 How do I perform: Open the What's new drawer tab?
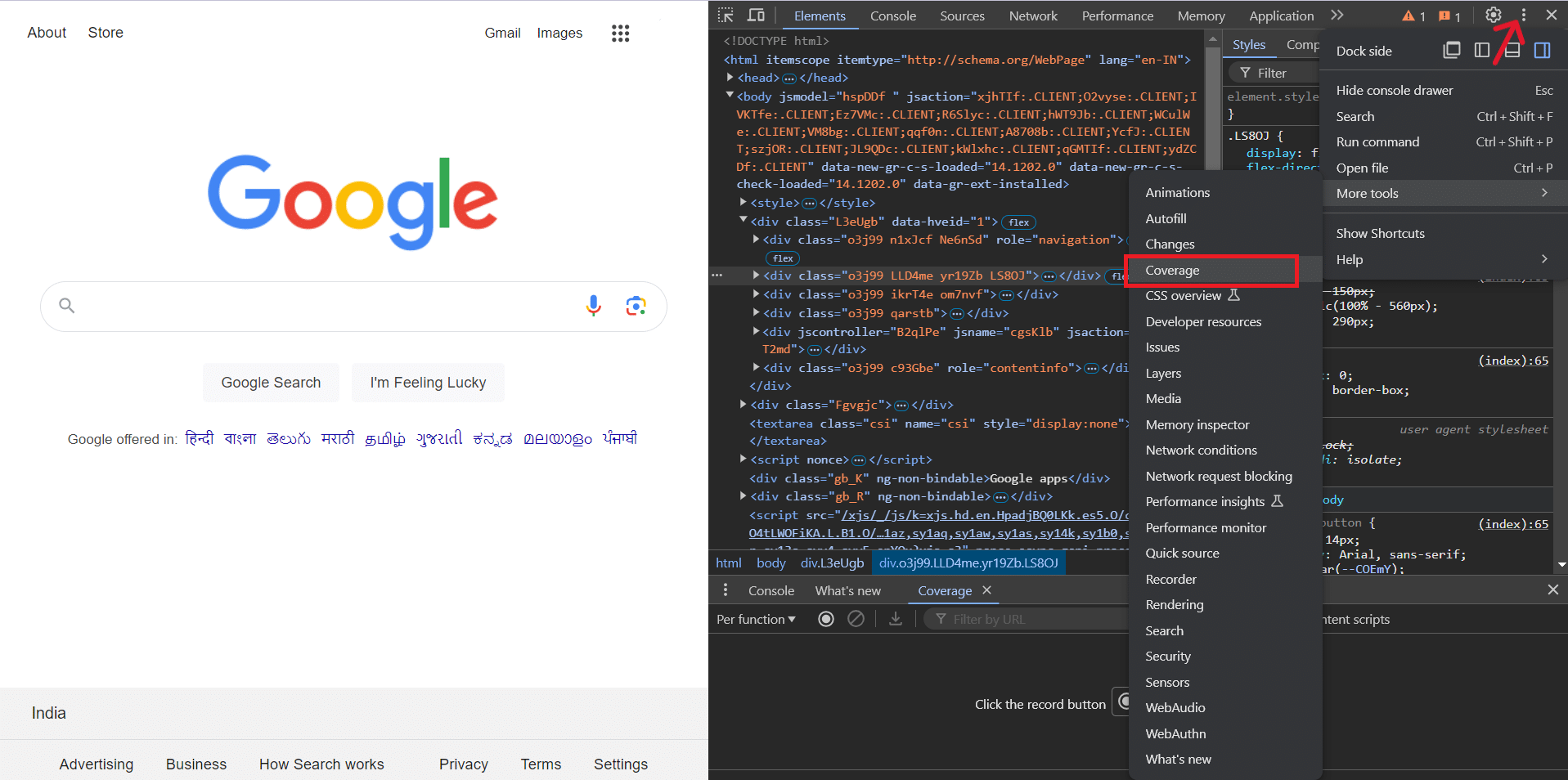click(x=847, y=590)
